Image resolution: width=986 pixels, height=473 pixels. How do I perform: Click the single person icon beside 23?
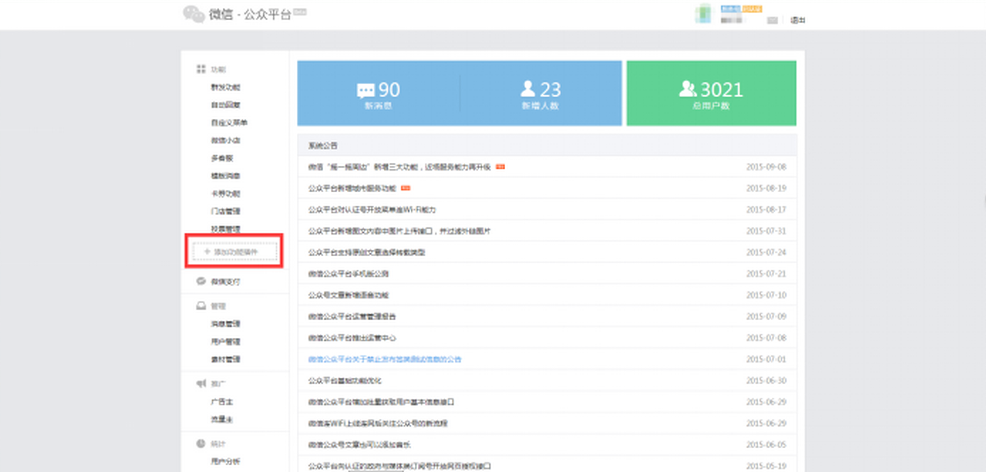[x=528, y=90]
